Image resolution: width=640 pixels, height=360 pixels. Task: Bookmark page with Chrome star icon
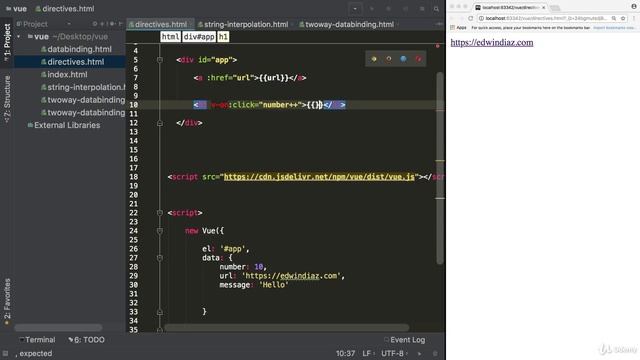tap(623, 18)
